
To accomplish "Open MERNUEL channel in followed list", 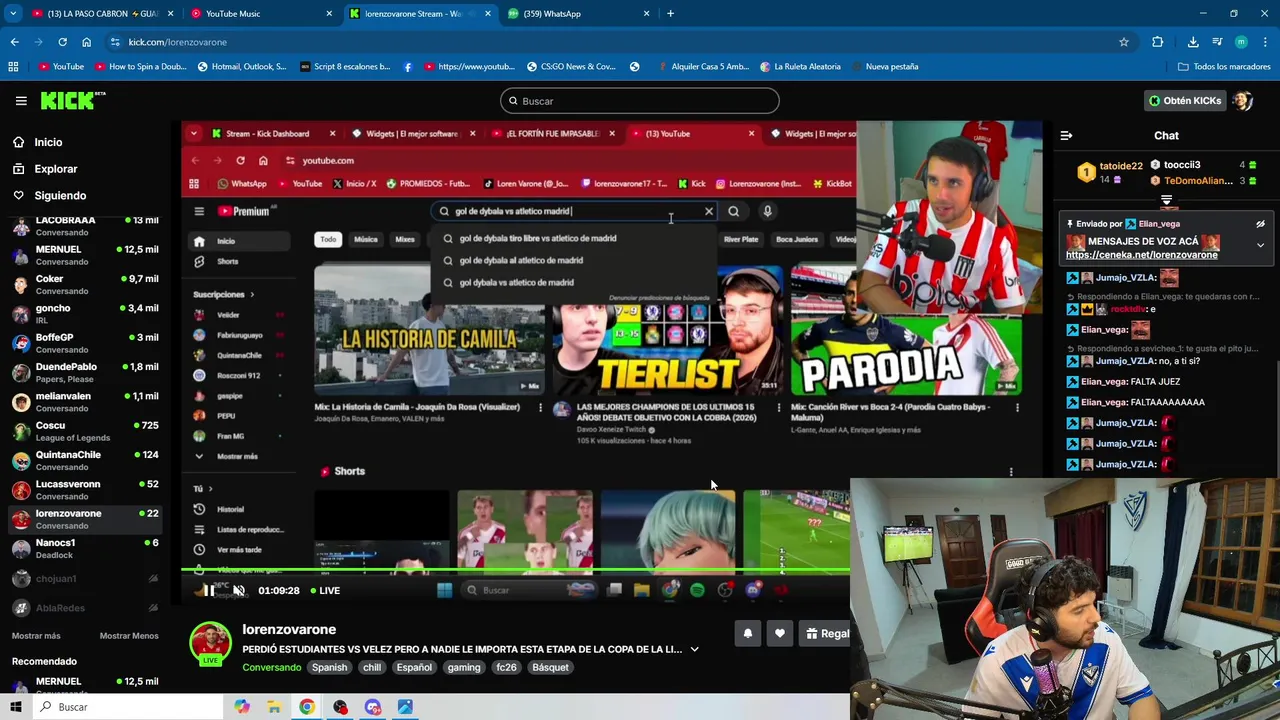I will tap(85, 255).
